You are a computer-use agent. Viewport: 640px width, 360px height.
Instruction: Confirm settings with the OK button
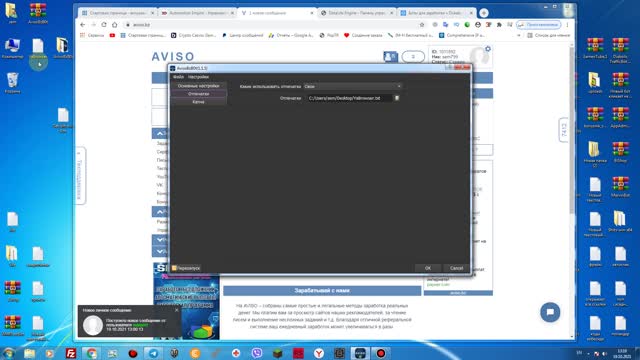pos(428,268)
